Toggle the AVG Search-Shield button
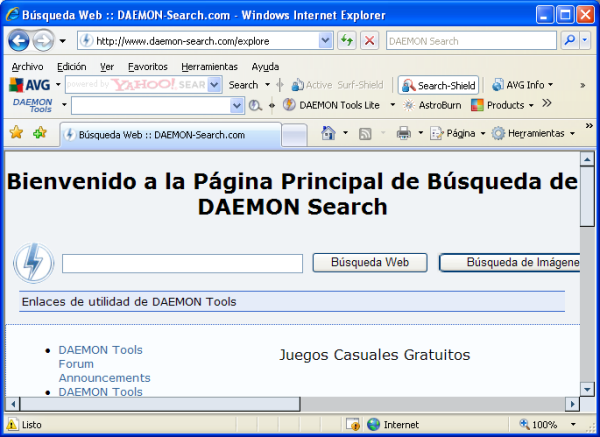Viewport: 600px width, 437px height. click(438, 85)
